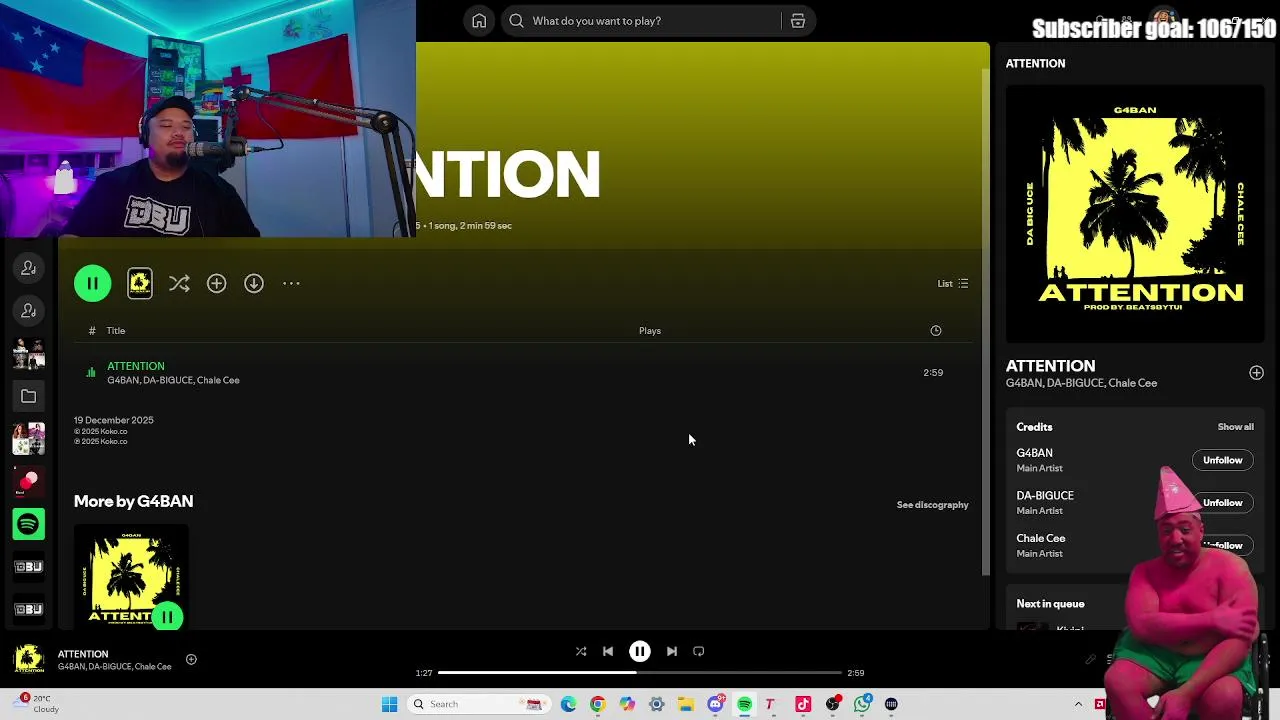The width and height of the screenshot is (1280, 720).
Task: Enable shuffle for this album
Action: [x=179, y=284]
